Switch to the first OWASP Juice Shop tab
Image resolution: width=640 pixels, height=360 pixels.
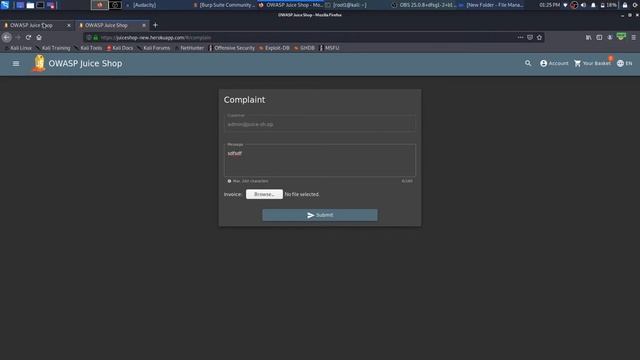(x=37, y=25)
